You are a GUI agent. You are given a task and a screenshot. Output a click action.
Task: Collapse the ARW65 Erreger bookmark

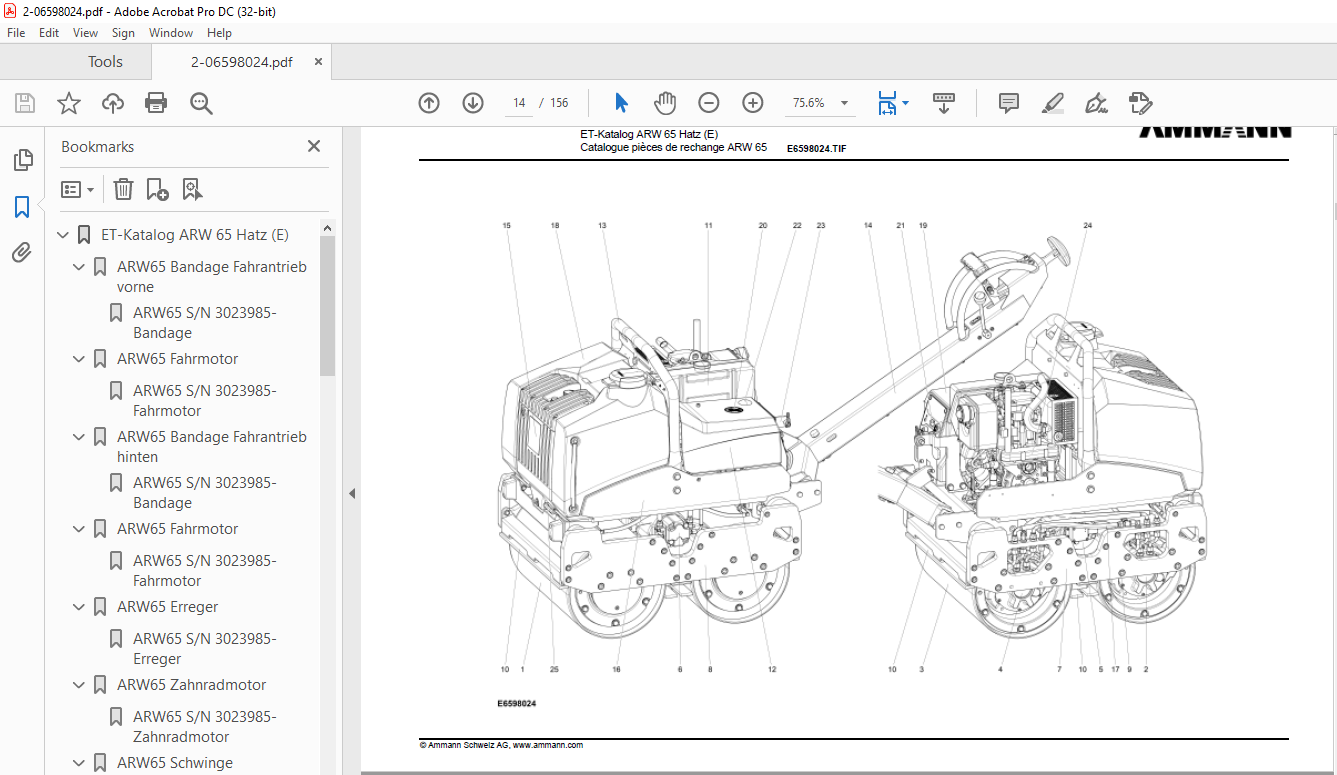point(79,607)
